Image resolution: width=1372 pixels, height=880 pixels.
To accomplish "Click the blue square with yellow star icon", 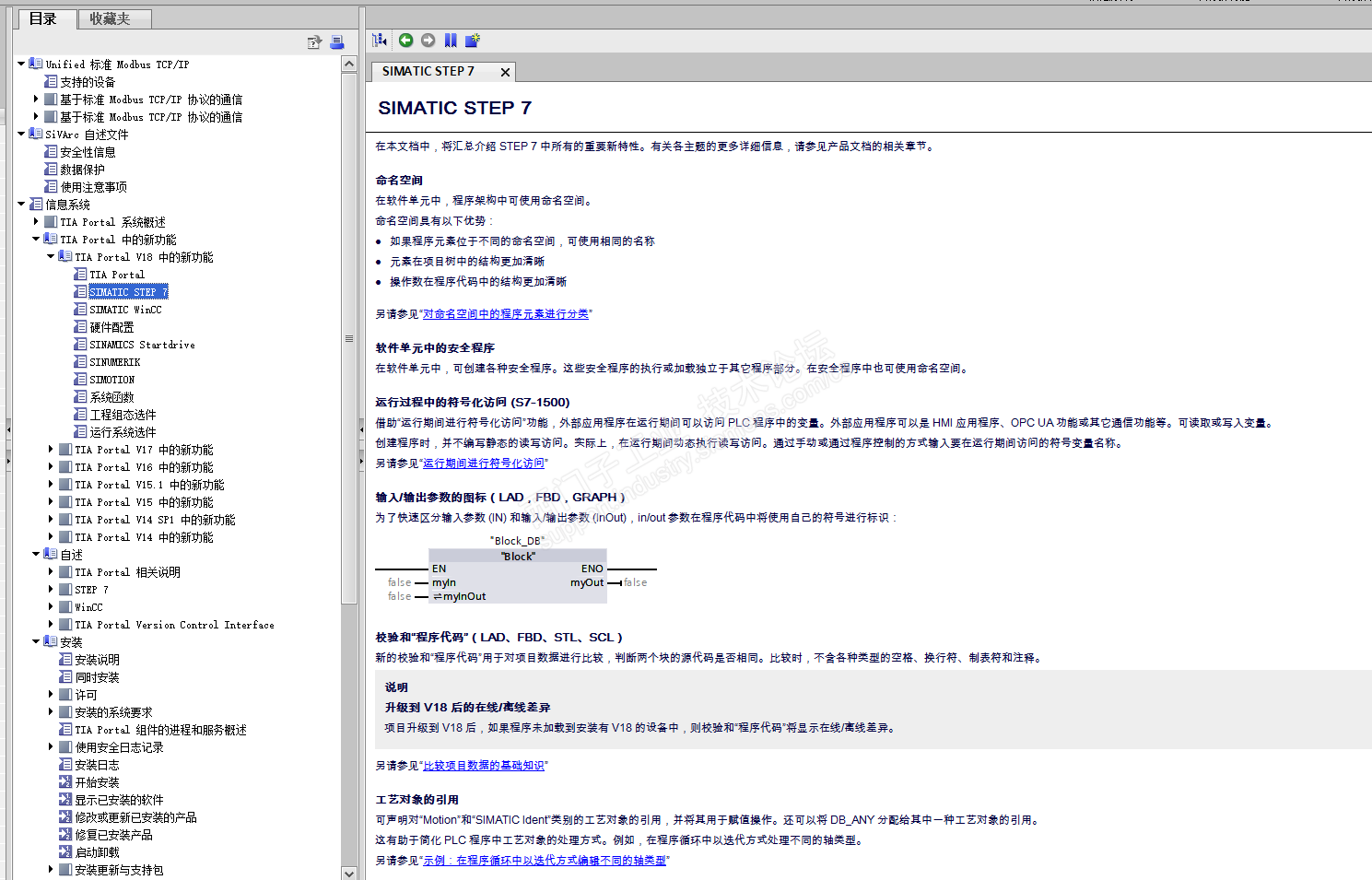I will click(x=473, y=40).
